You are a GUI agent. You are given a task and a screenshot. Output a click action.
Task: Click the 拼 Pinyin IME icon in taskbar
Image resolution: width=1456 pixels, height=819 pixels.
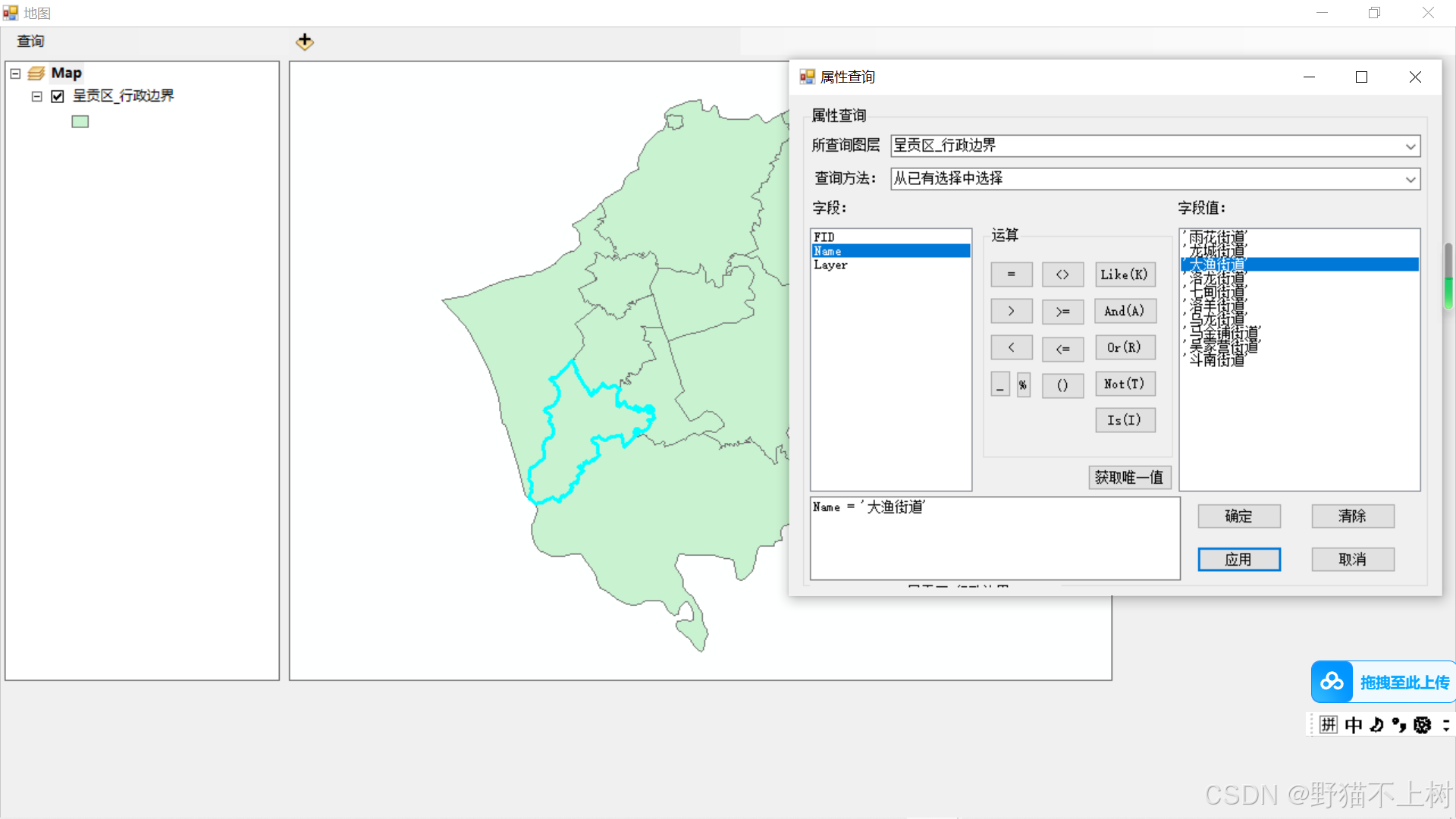point(1327,725)
